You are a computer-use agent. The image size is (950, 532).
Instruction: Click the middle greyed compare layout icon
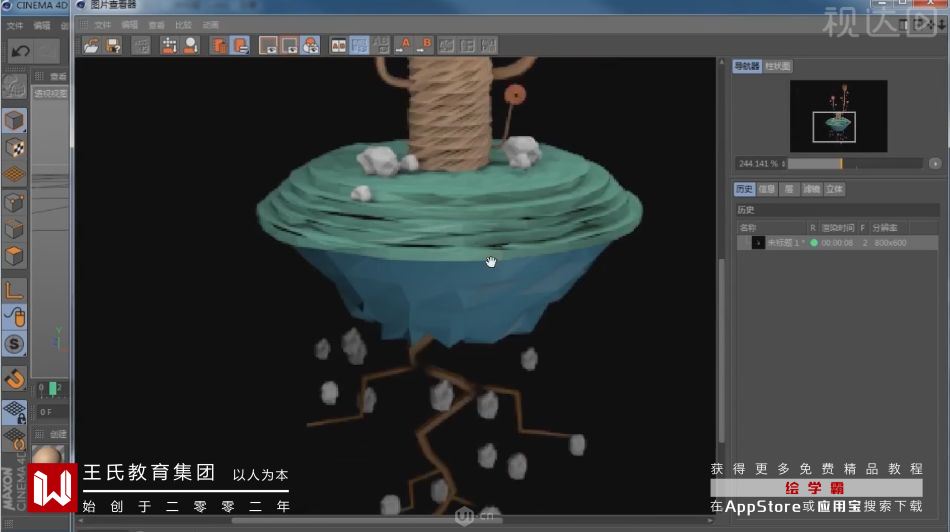[467, 45]
